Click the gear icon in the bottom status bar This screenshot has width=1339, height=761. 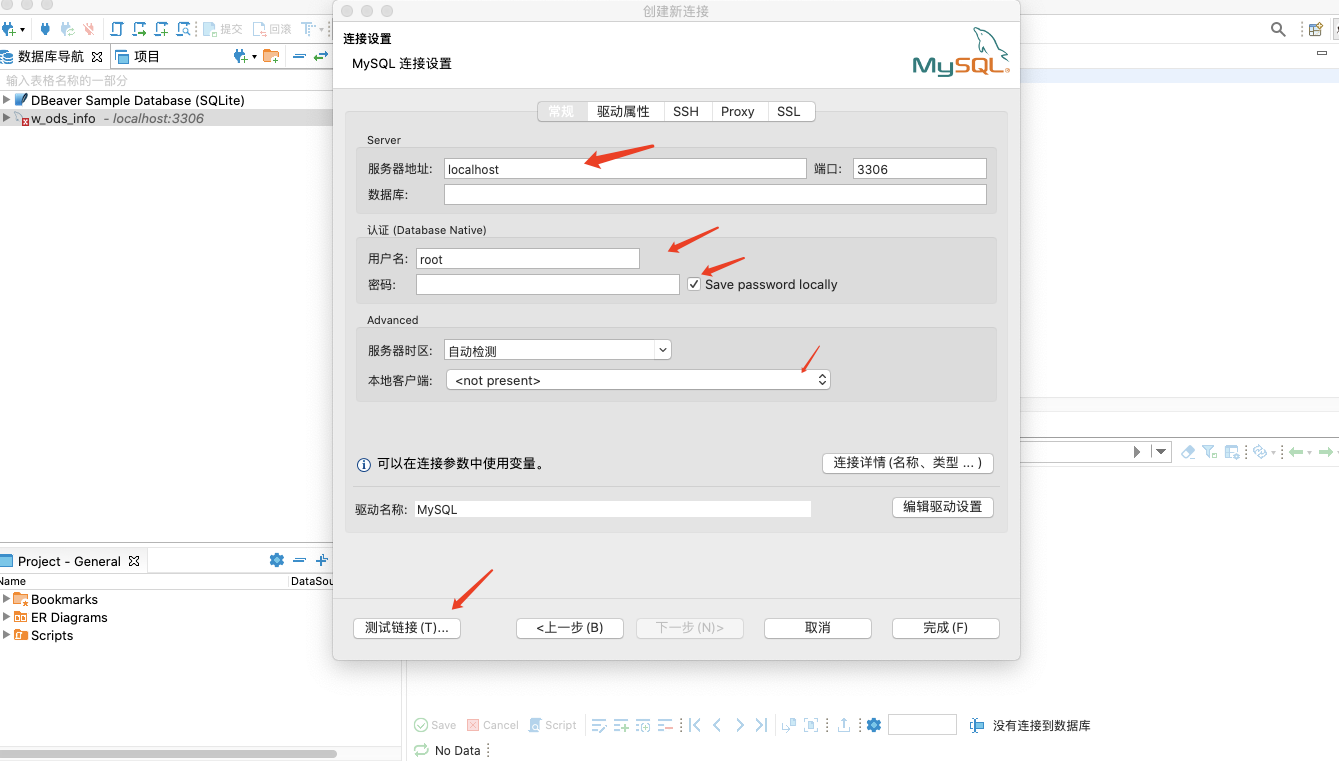tap(873, 724)
